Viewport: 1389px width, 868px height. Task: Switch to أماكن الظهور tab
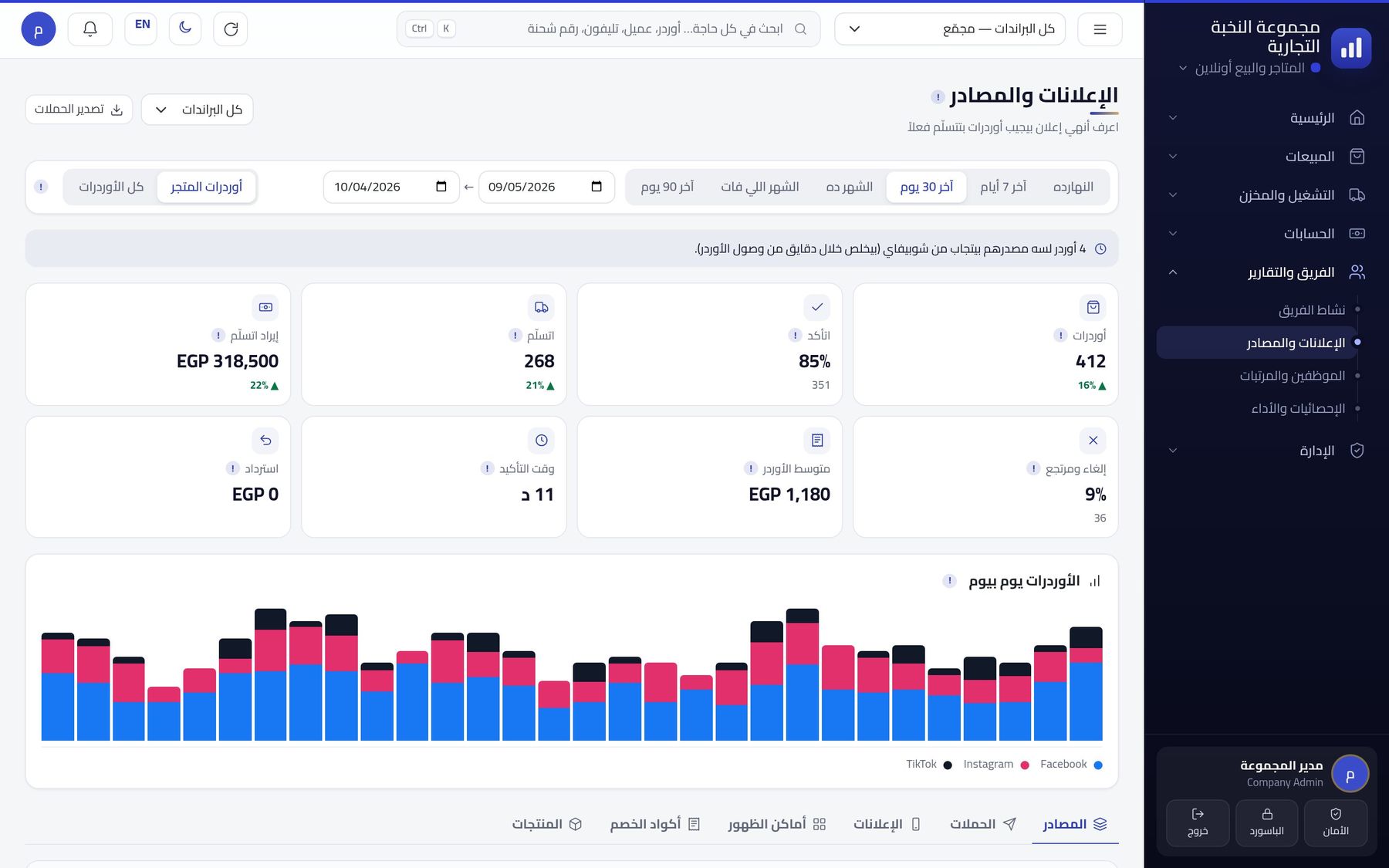pyautogui.click(x=777, y=824)
